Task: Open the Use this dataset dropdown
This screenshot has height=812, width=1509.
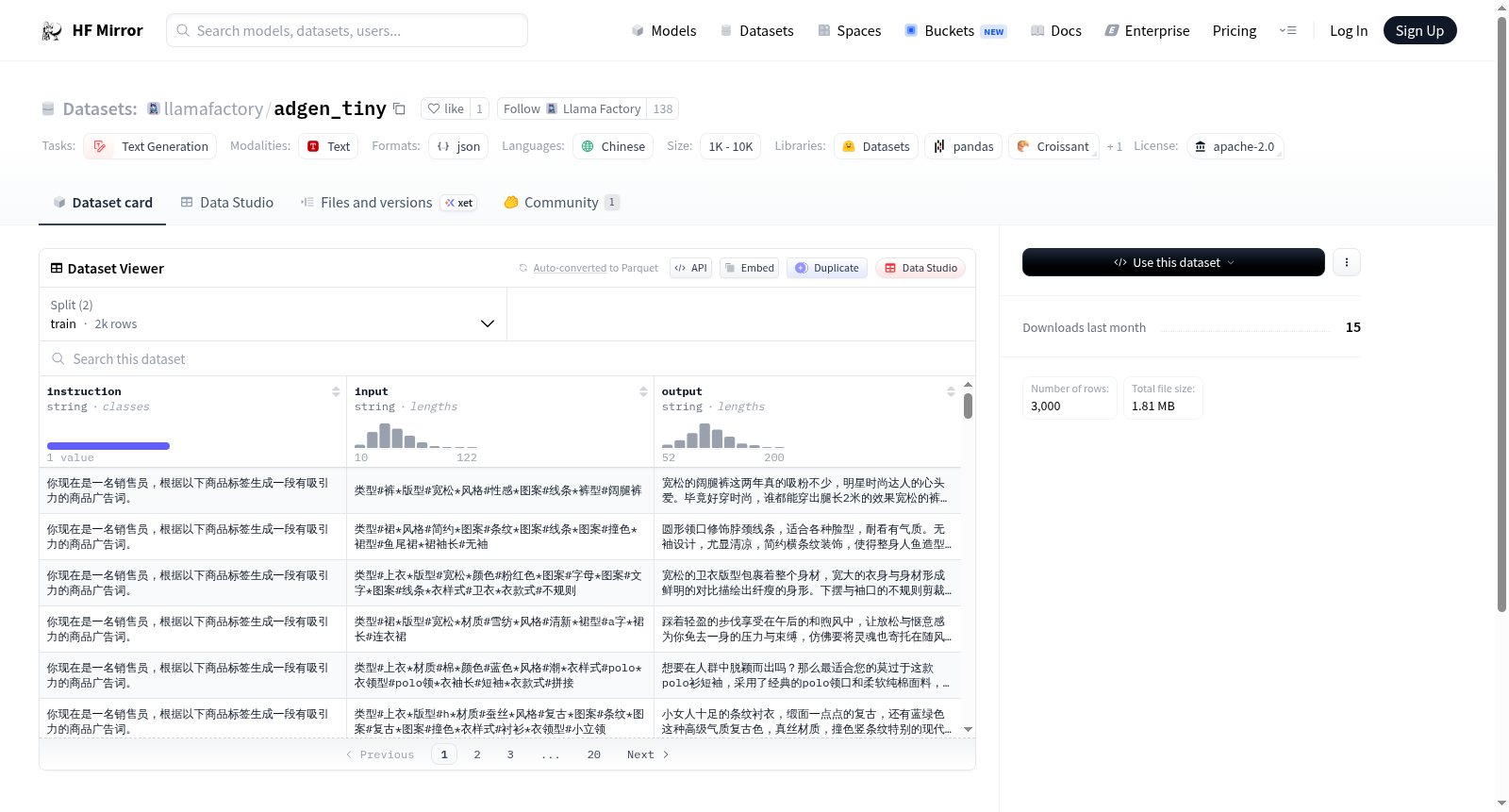Action: coord(1173,262)
